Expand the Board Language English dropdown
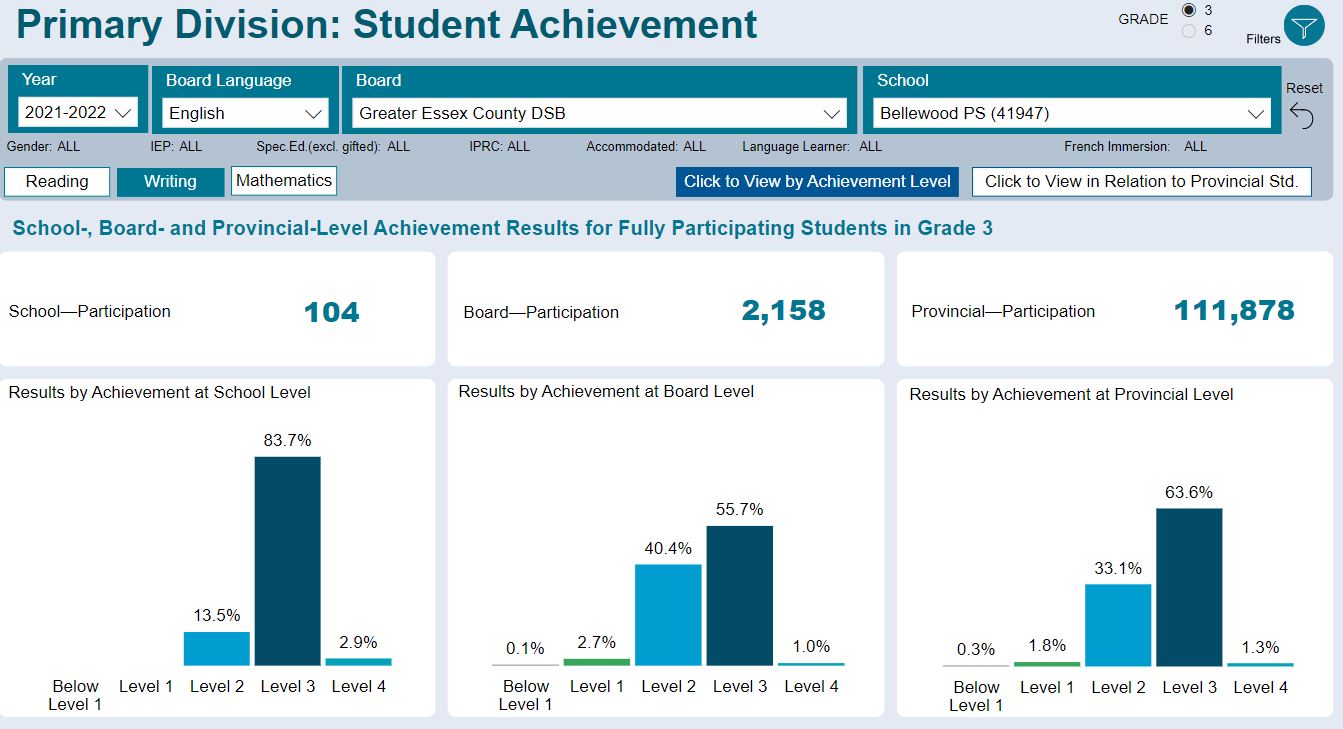This screenshot has height=729, width=1343. 245,113
